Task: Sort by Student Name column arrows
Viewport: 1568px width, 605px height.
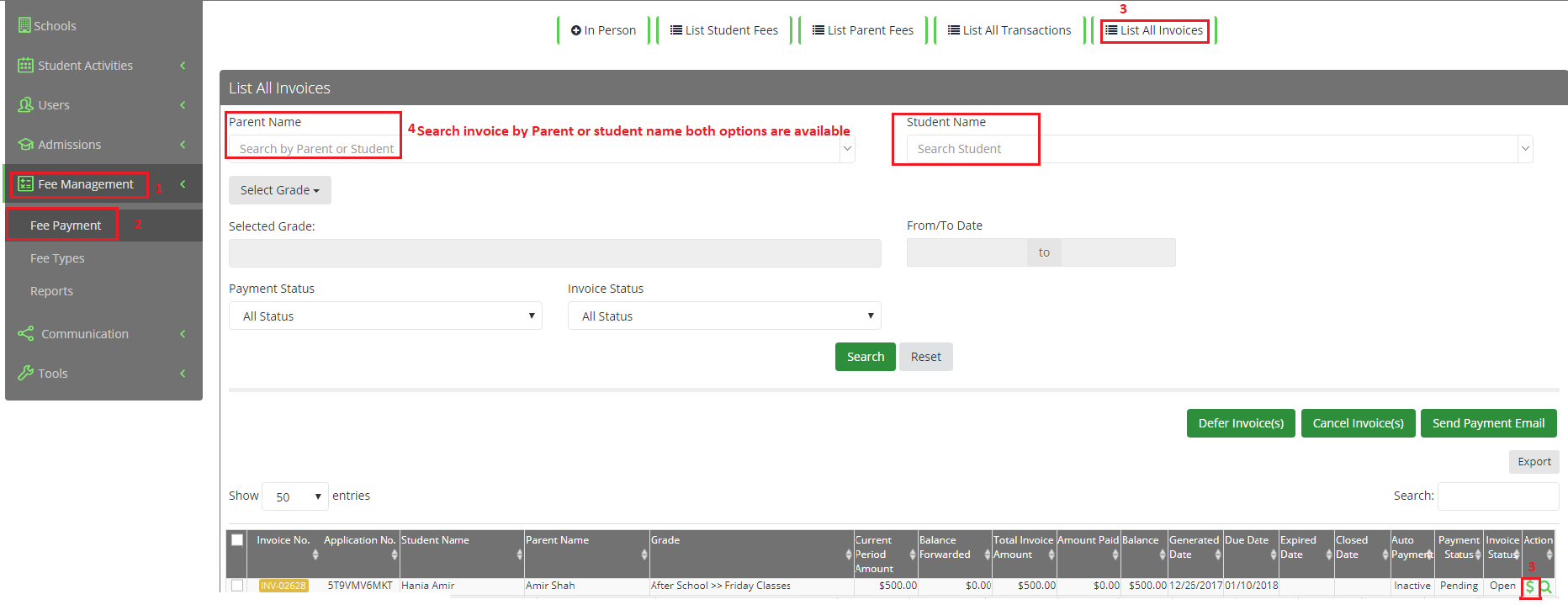Action: [x=519, y=555]
